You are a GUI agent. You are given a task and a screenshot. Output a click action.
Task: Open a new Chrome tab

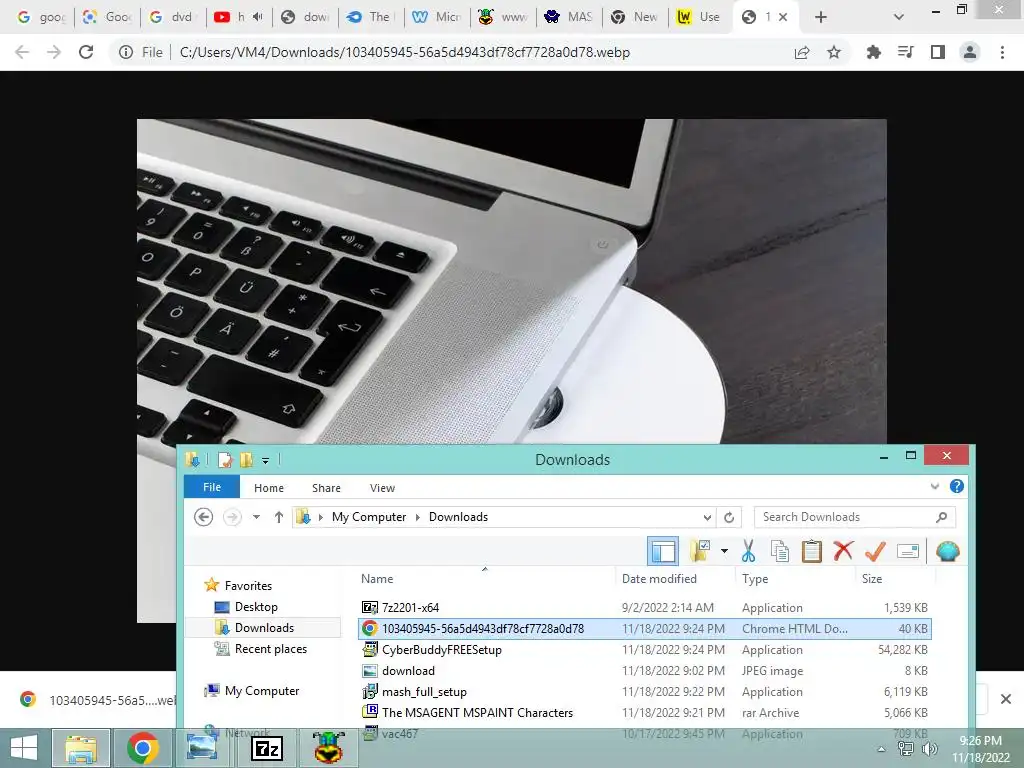821,17
